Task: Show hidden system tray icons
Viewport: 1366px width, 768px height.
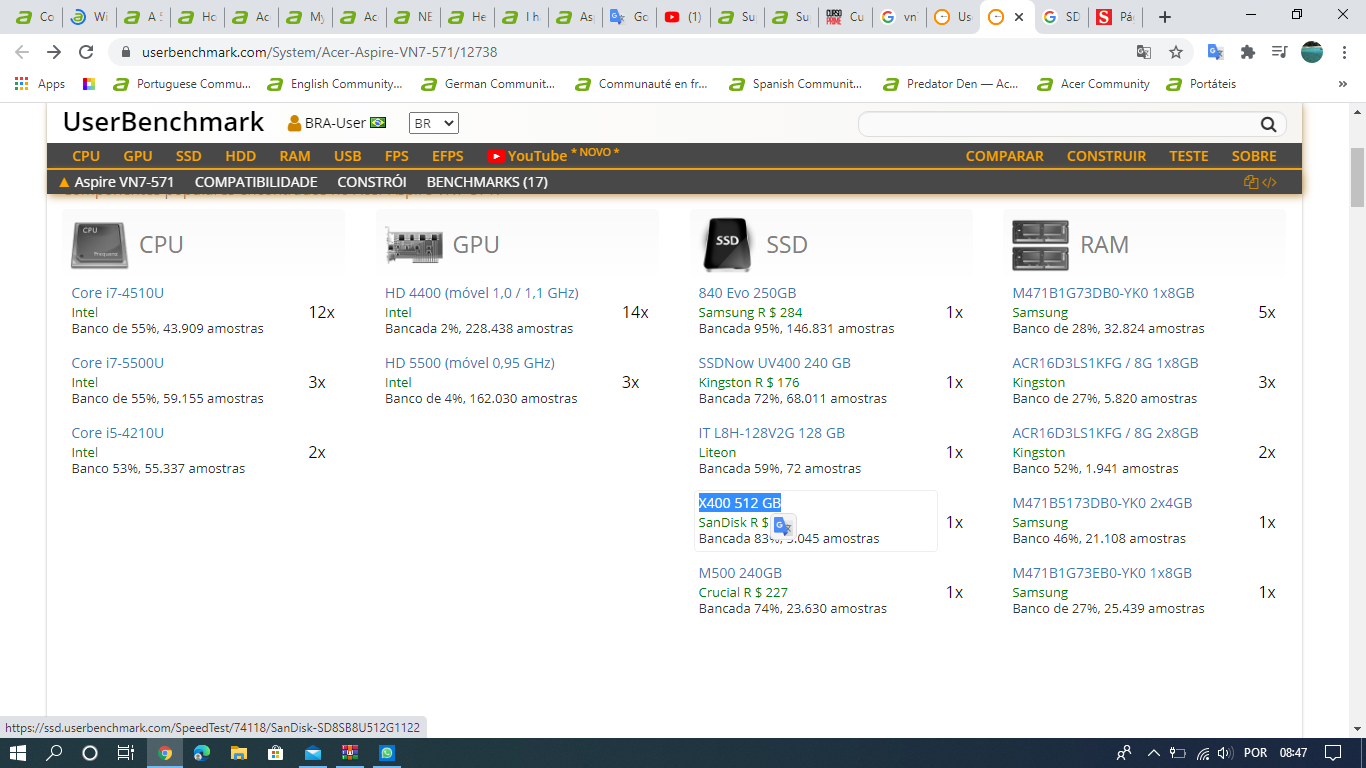Action: 1153,753
